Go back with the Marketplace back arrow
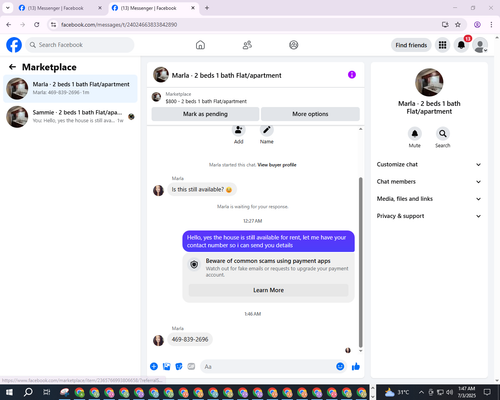 point(12,67)
